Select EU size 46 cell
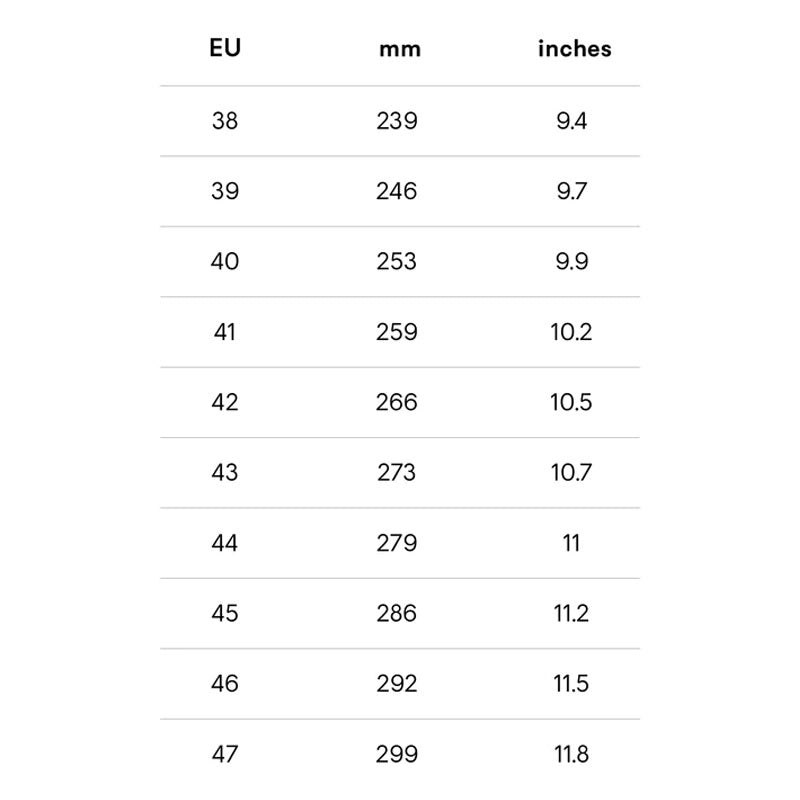800x800 pixels. click(225, 684)
